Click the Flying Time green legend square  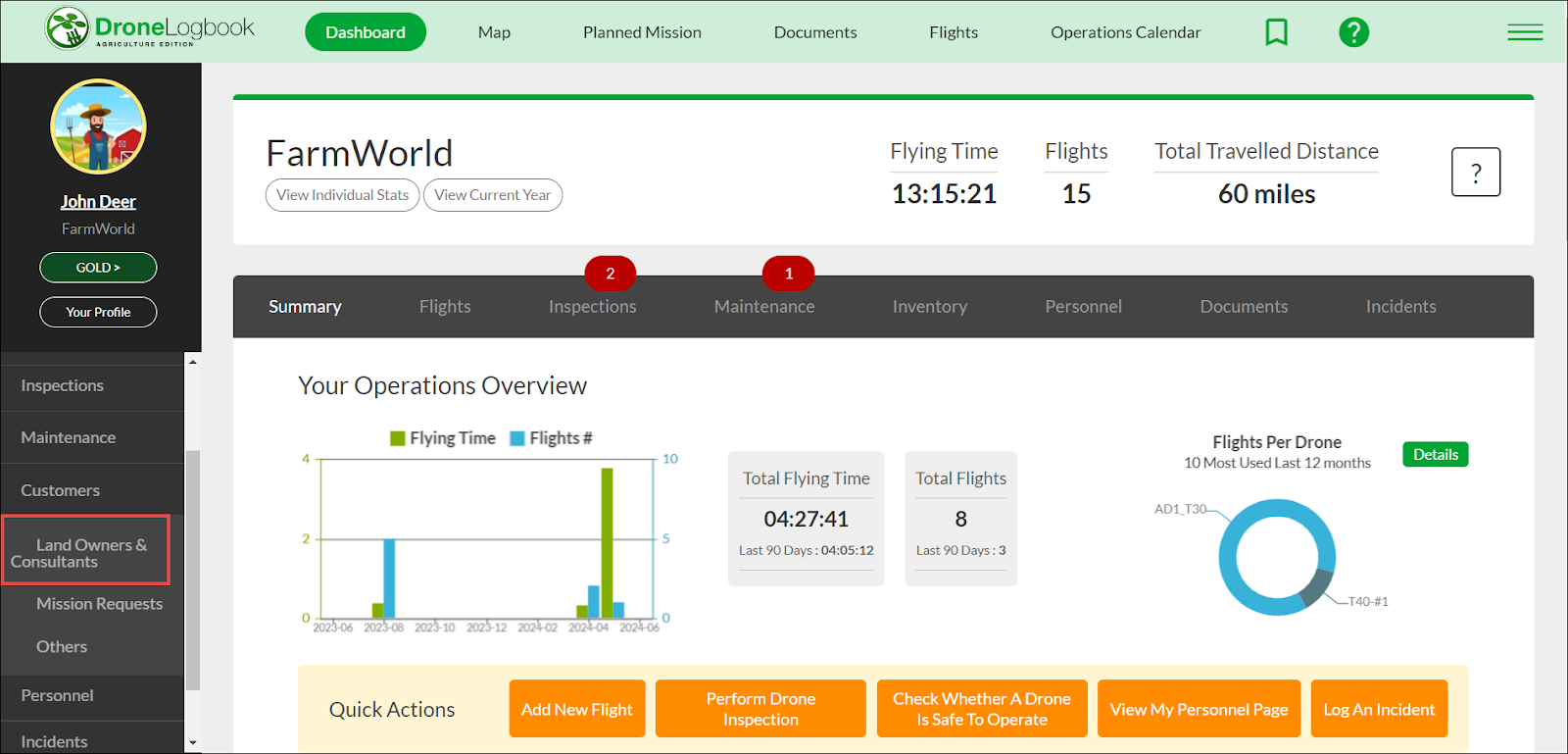point(398,438)
